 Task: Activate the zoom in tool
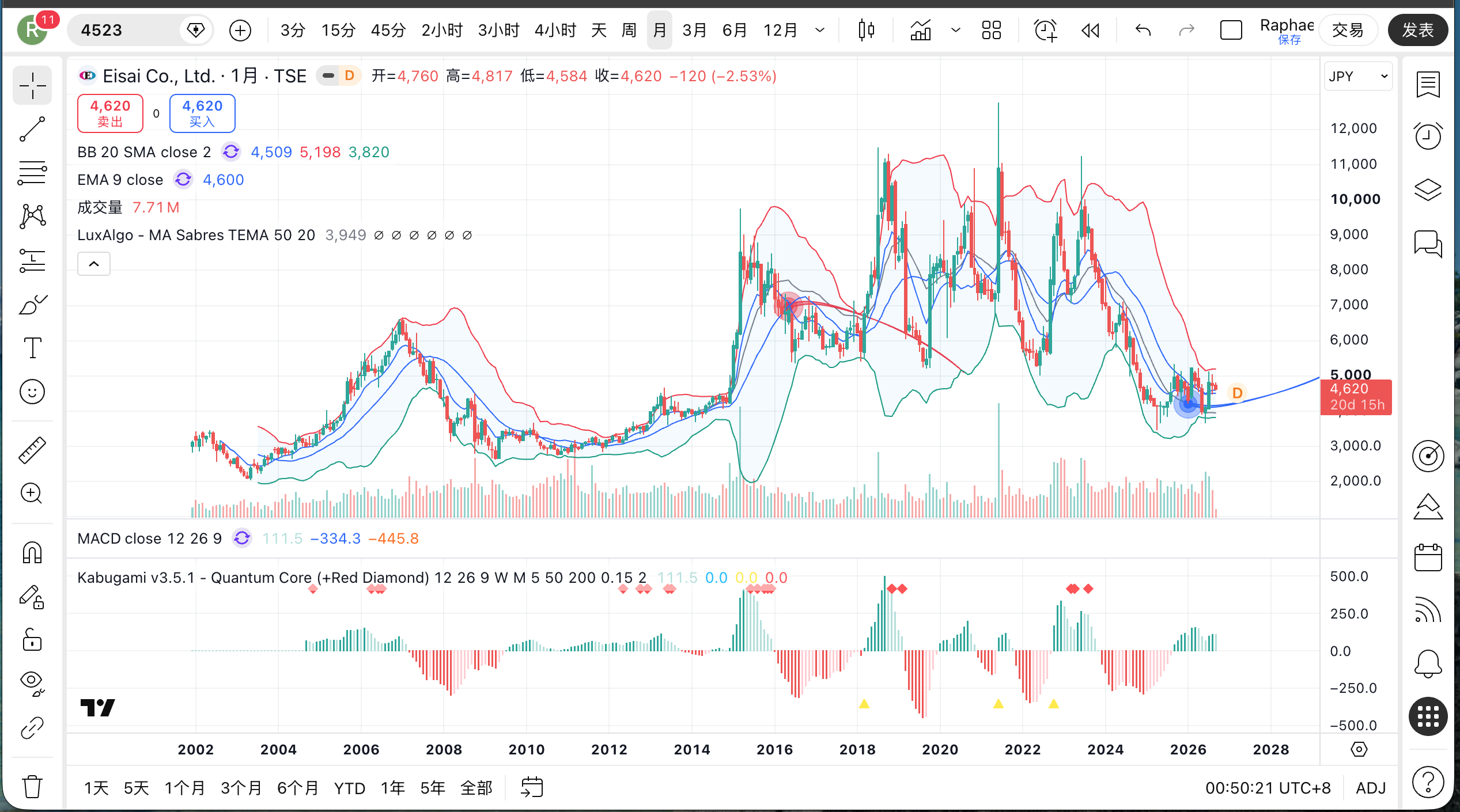32,494
